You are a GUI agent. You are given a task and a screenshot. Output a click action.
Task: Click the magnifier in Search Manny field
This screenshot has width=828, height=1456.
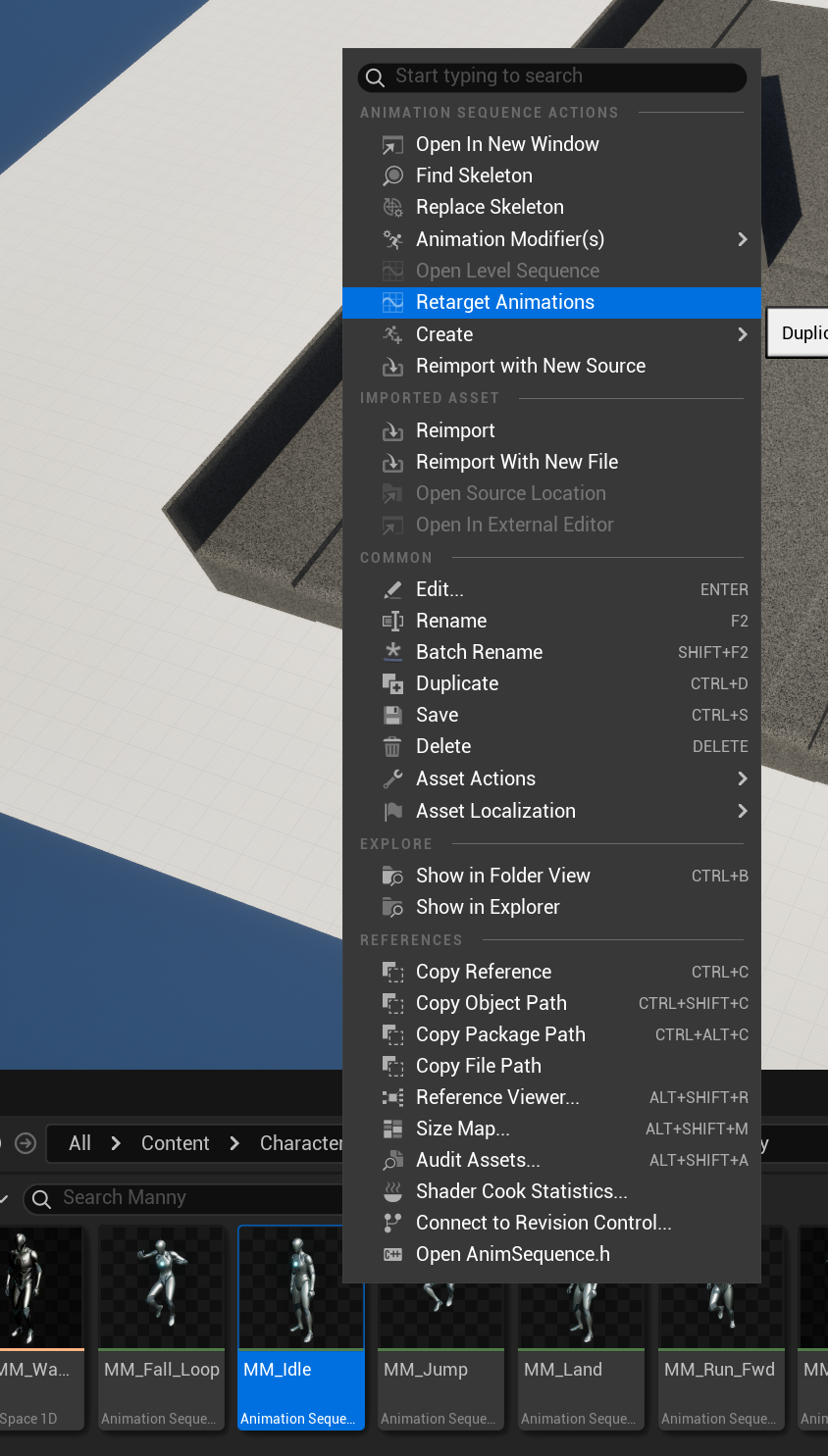(41, 1199)
